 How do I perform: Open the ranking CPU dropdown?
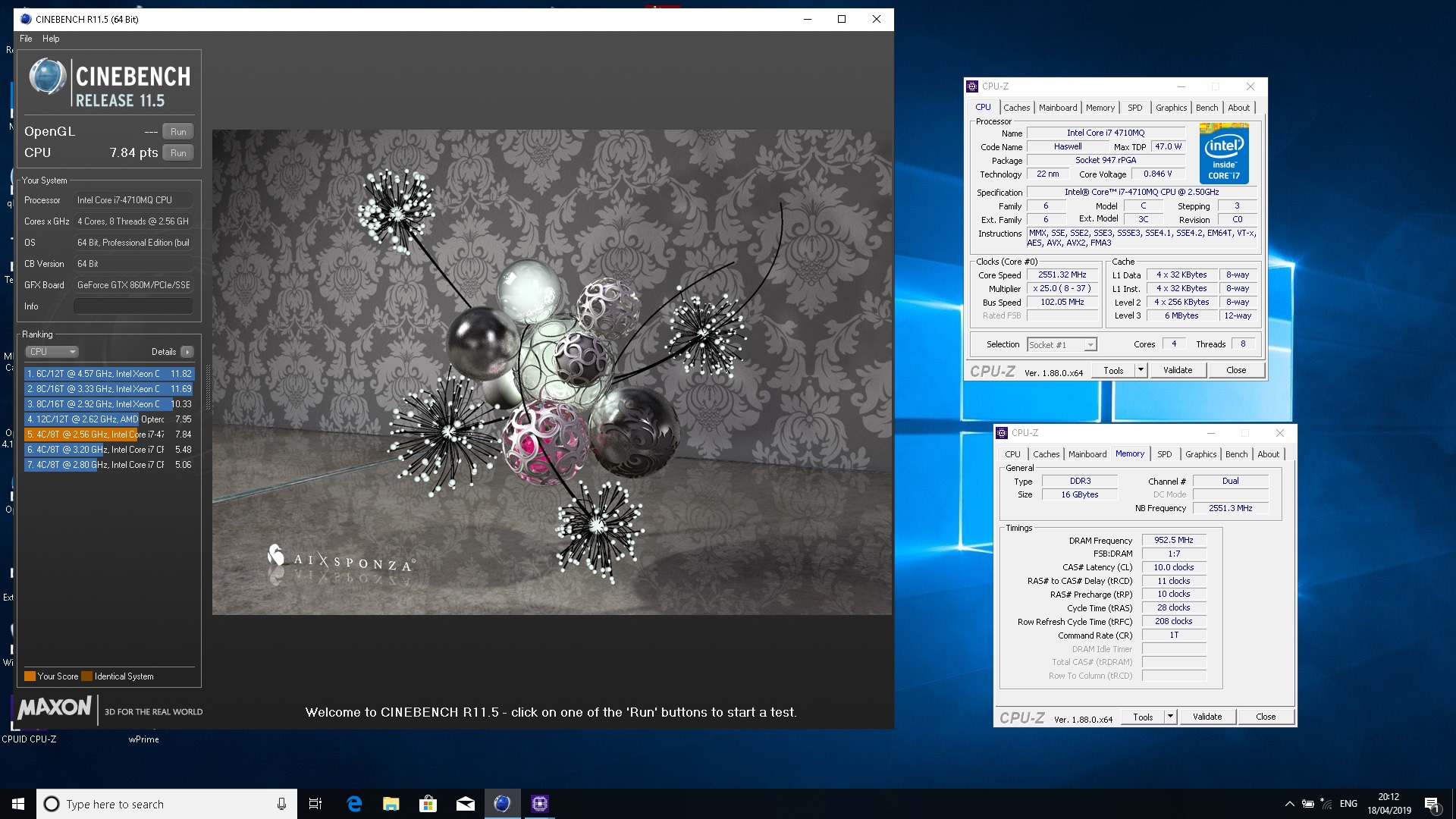tap(52, 352)
